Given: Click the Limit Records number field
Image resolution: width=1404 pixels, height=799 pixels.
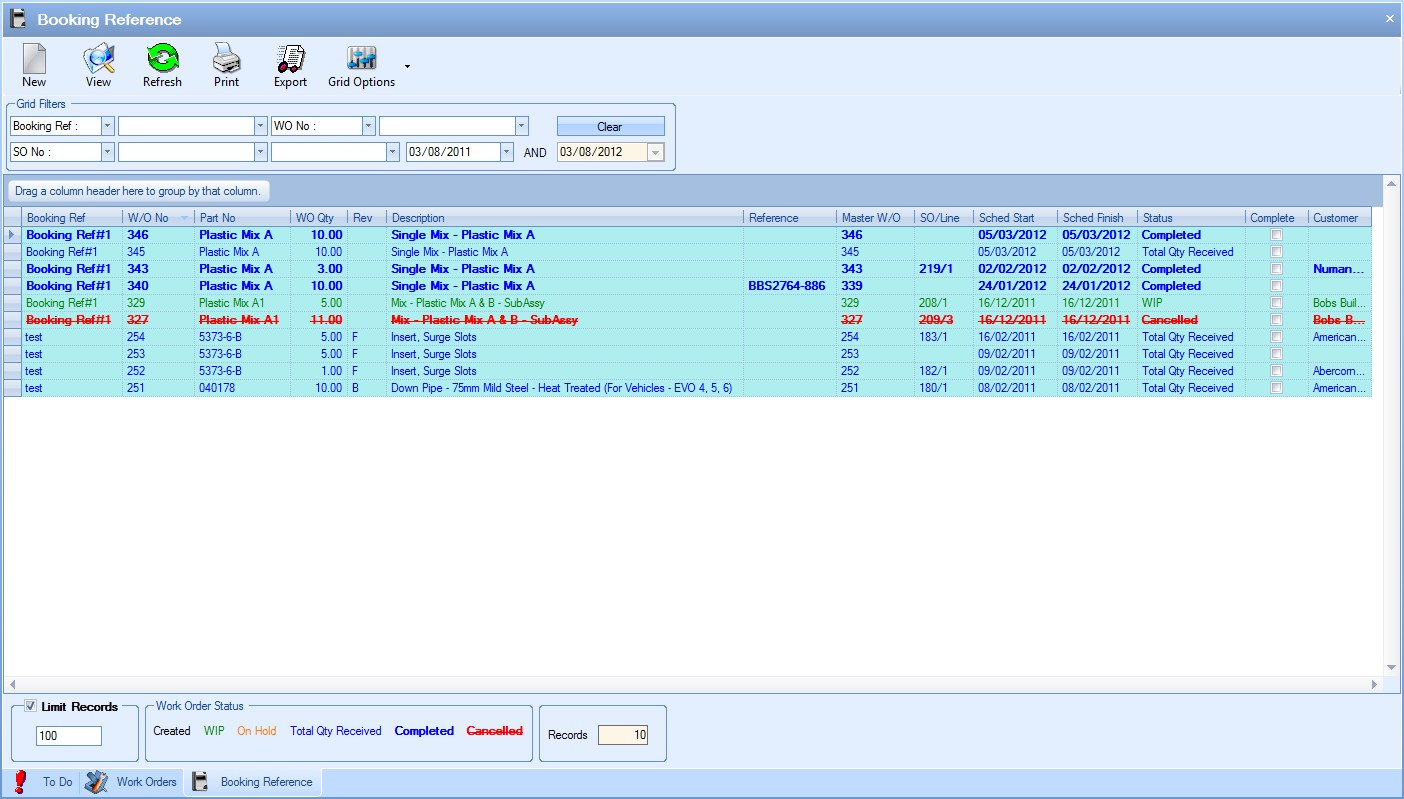Looking at the screenshot, I should coord(69,736).
